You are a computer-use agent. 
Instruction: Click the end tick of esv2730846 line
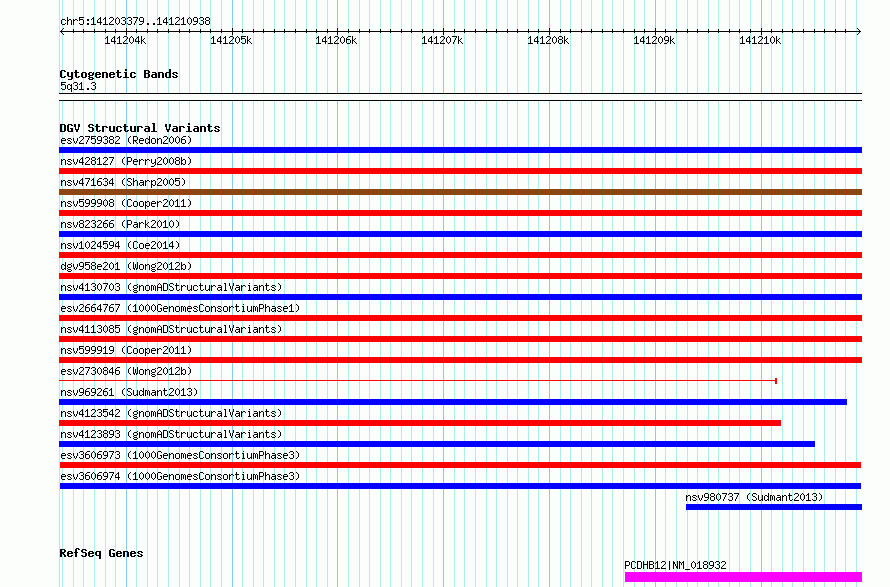(x=776, y=380)
